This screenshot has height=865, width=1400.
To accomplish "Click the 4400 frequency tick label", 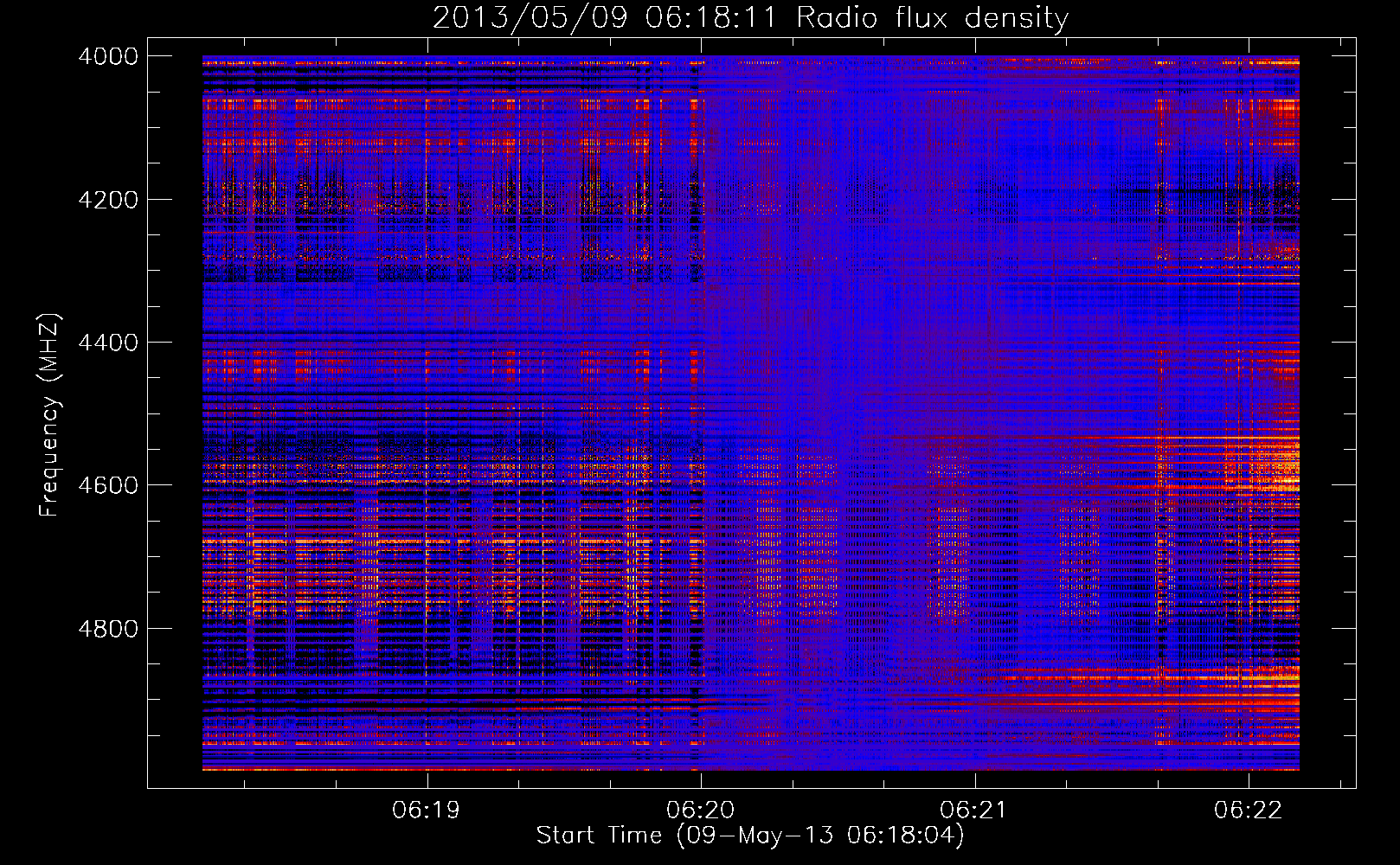I will pyautogui.click(x=108, y=343).
